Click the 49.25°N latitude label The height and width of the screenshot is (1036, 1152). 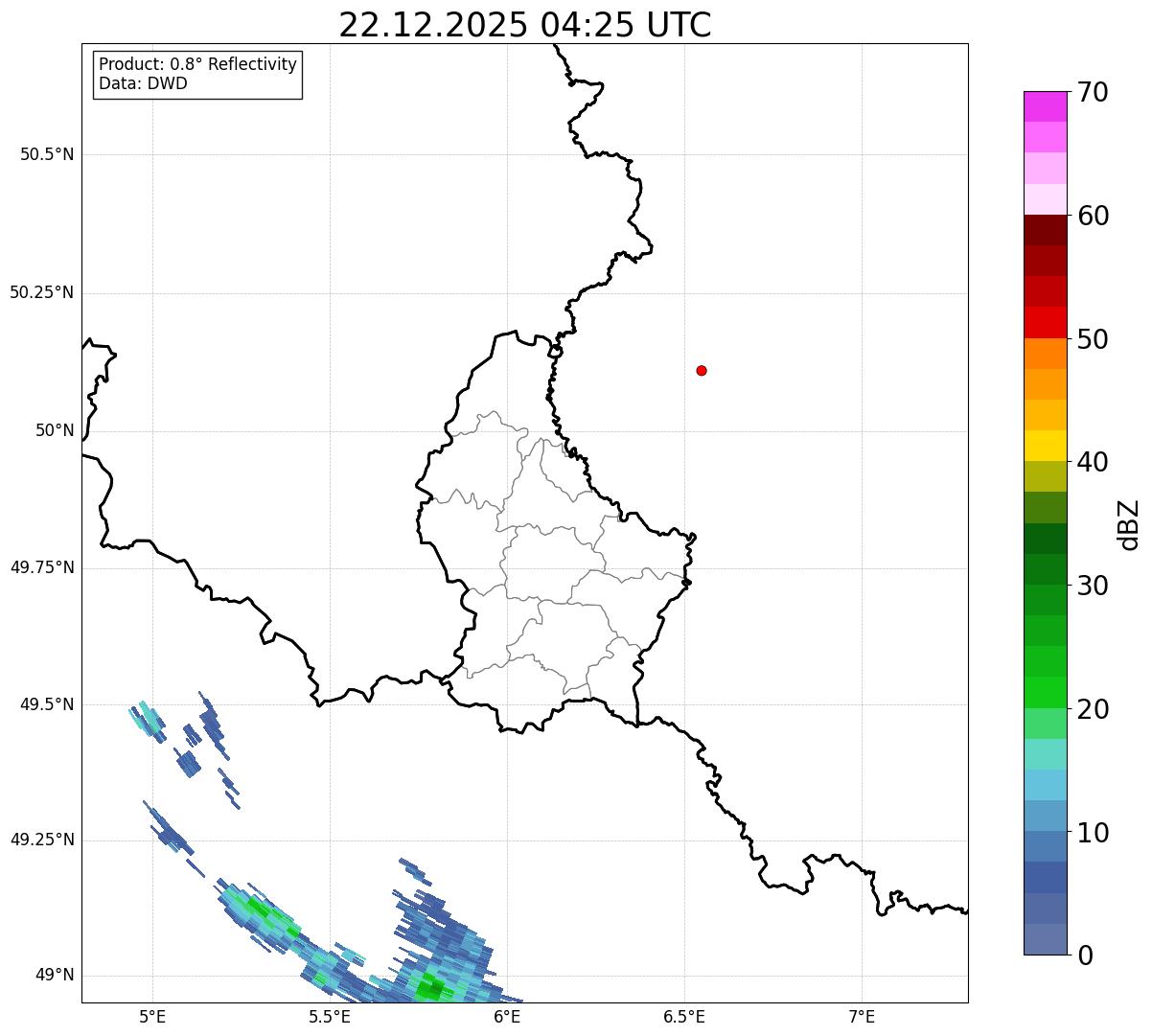coord(42,840)
